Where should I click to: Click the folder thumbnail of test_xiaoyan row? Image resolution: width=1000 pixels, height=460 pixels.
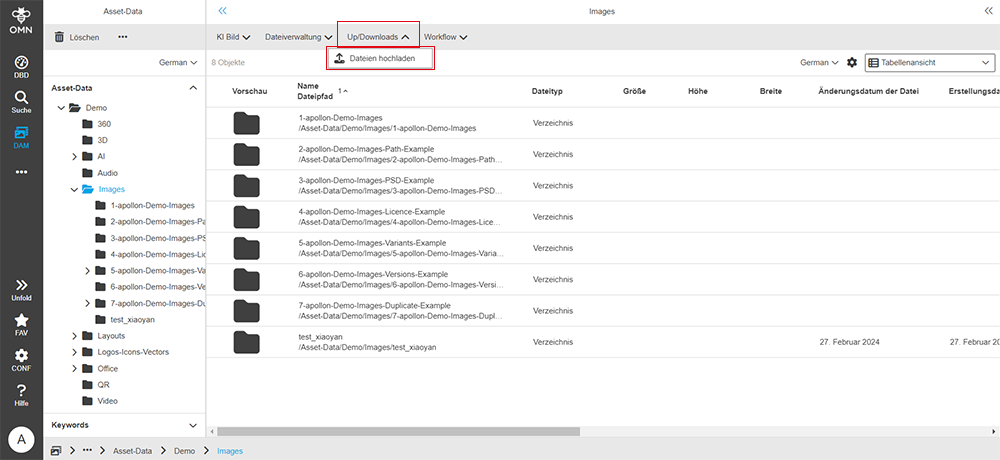pos(246,342)
